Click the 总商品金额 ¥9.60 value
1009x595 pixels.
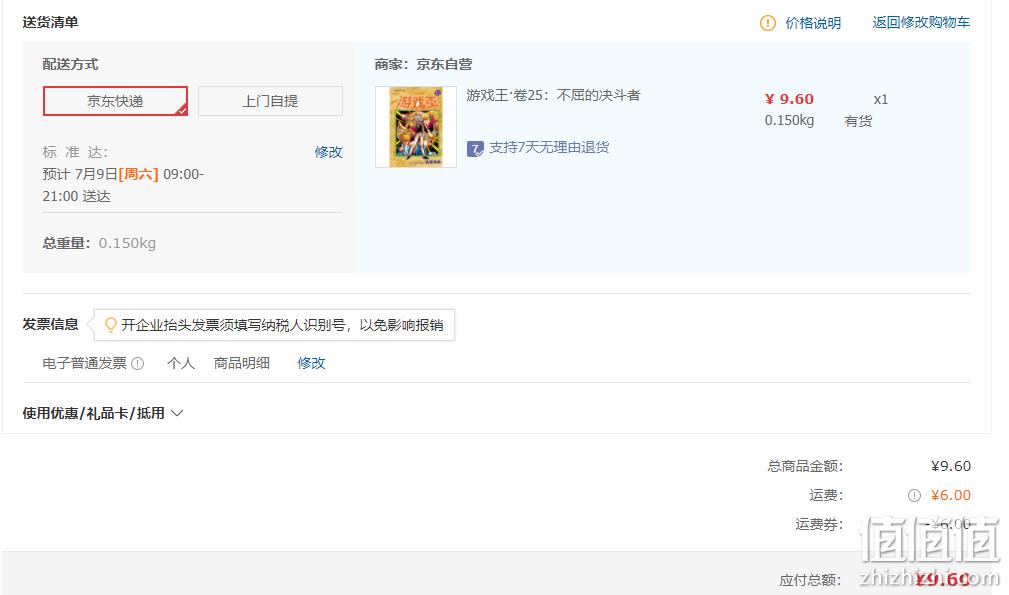pos(950,466)
